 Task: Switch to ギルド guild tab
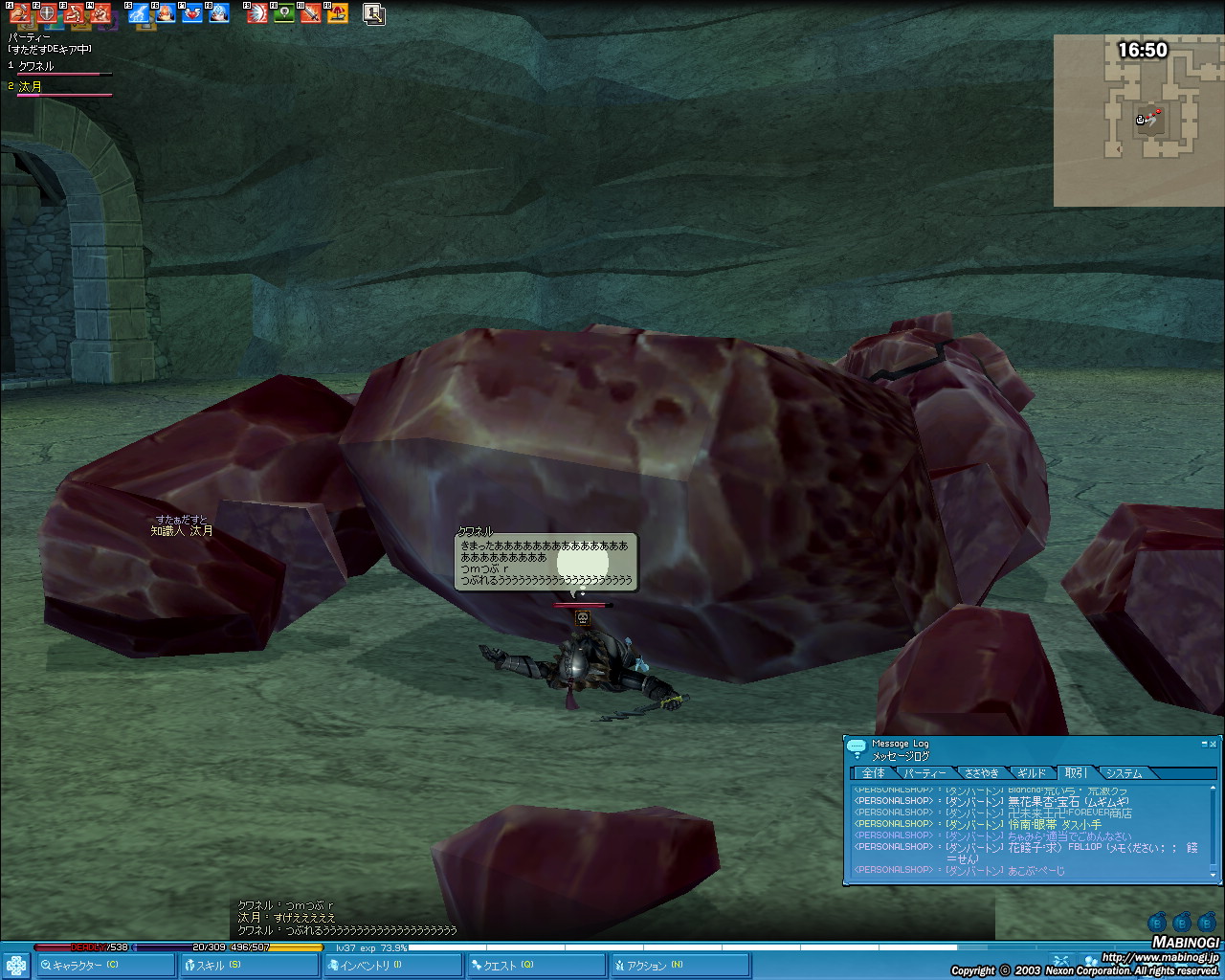[x=1031, y=773]
